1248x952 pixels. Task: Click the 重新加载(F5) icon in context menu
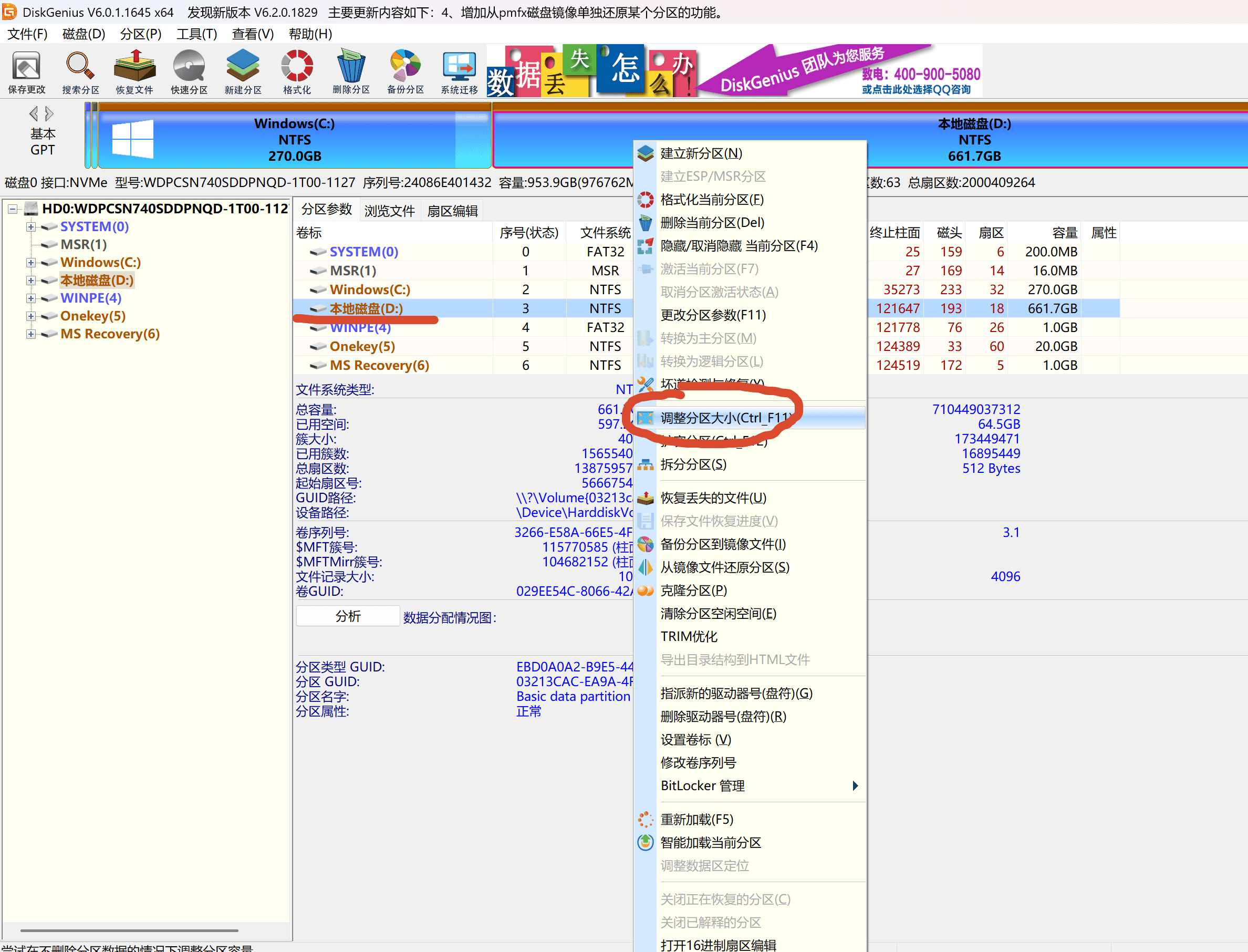pyautogui.click(x=645, y=820)
